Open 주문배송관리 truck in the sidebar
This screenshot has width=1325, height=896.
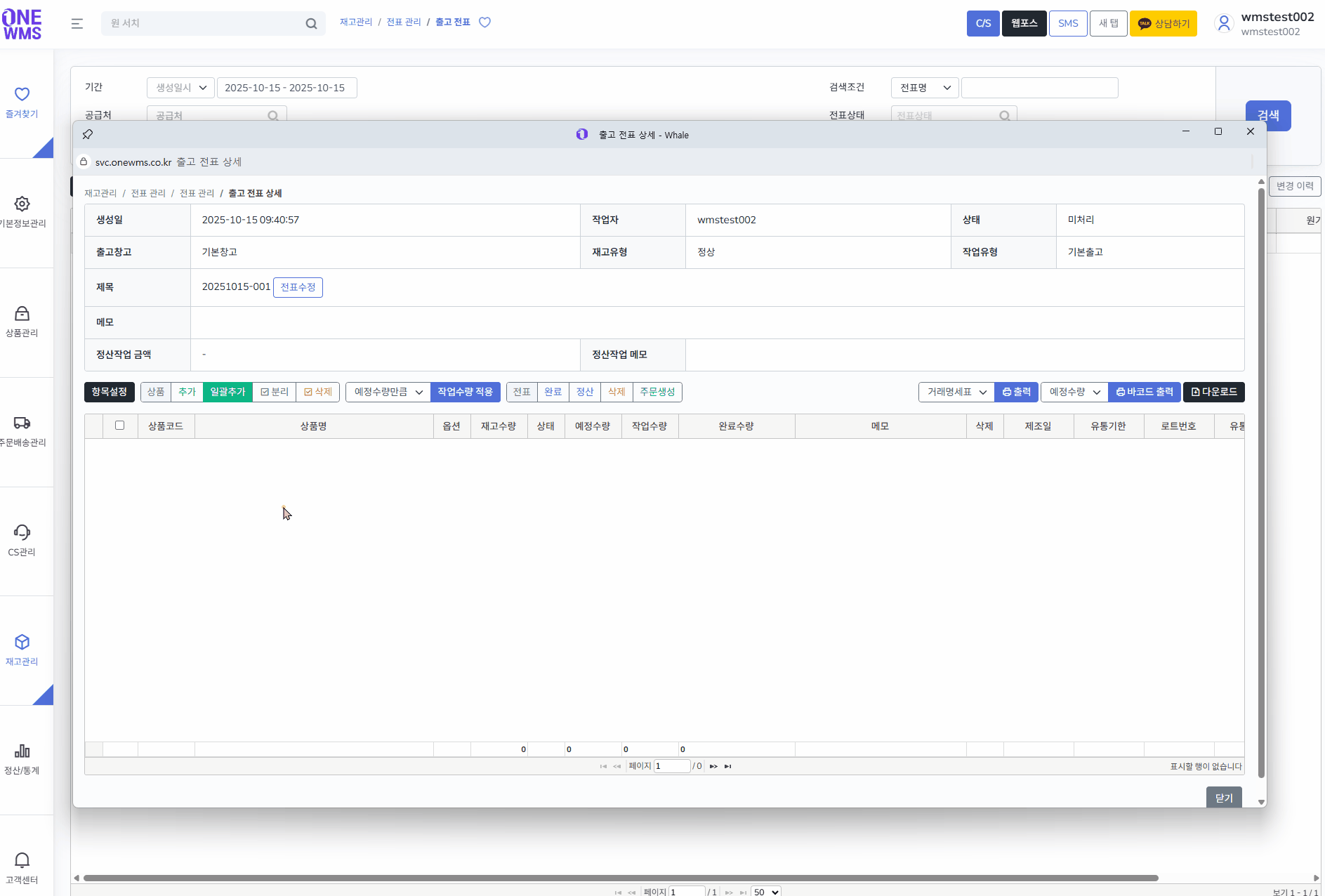click(22, 431)
